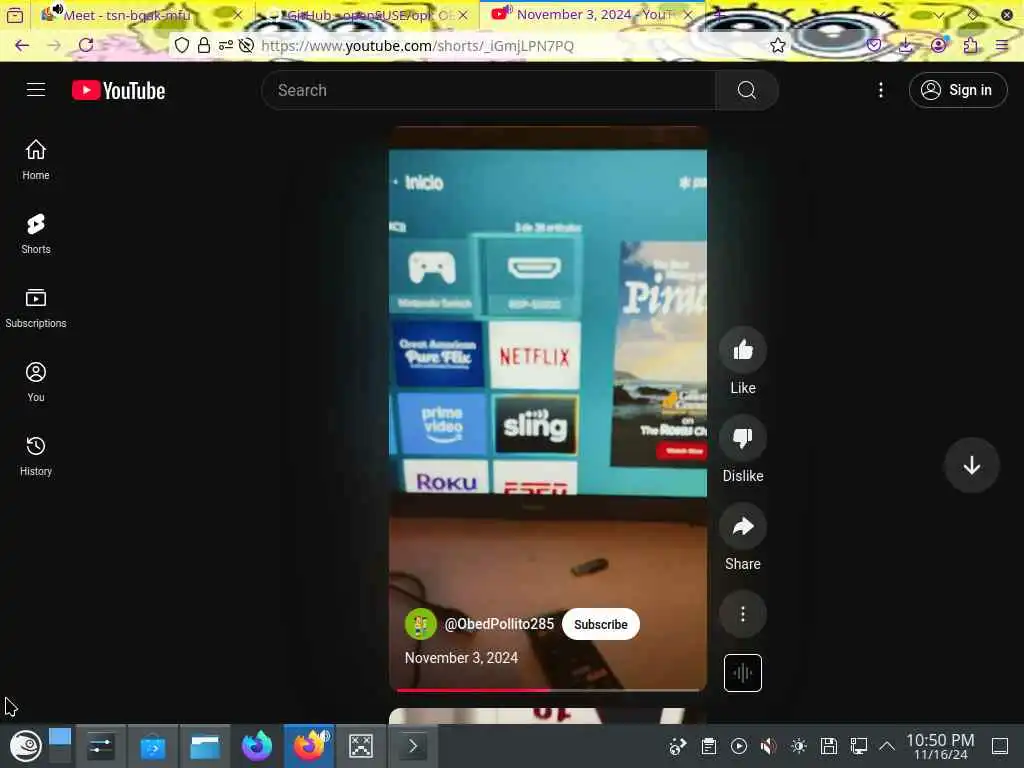This screenshot has width=1024, height=768.
Task: Click the autoplay blocked icon in address bar
Action: (246, 45)
